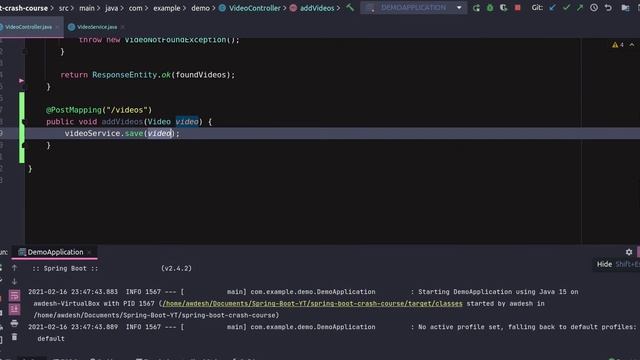
Task: Click the VideoController breadcrumb
Action: coord(250,8)
